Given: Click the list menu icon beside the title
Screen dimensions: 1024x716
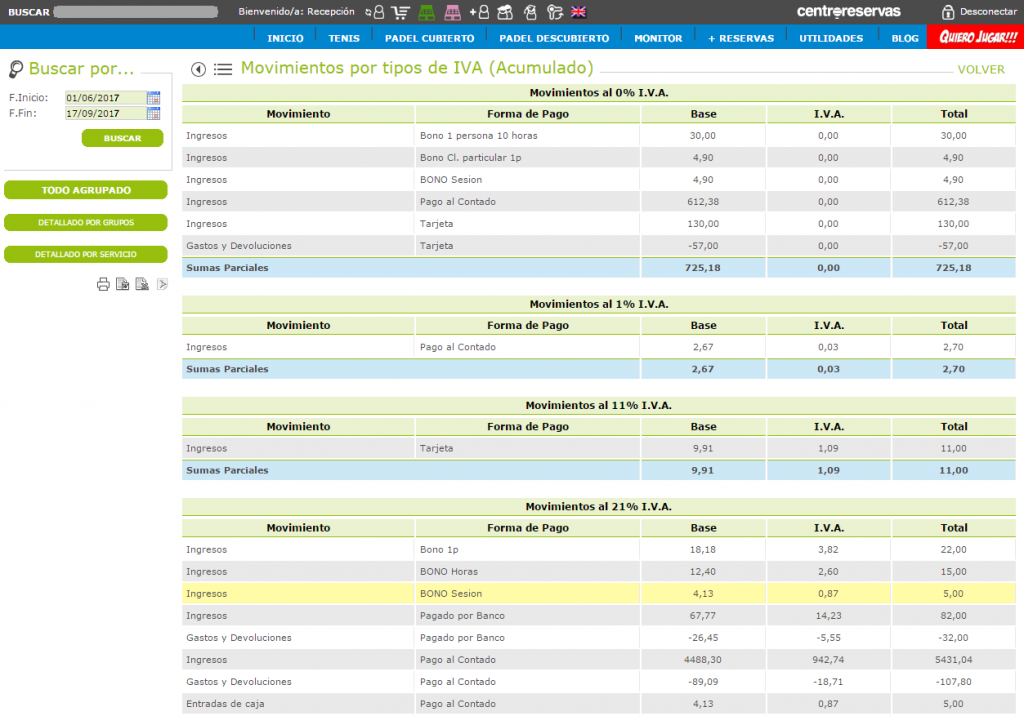Looking at the screenshot, I should (x=223, y=69).
